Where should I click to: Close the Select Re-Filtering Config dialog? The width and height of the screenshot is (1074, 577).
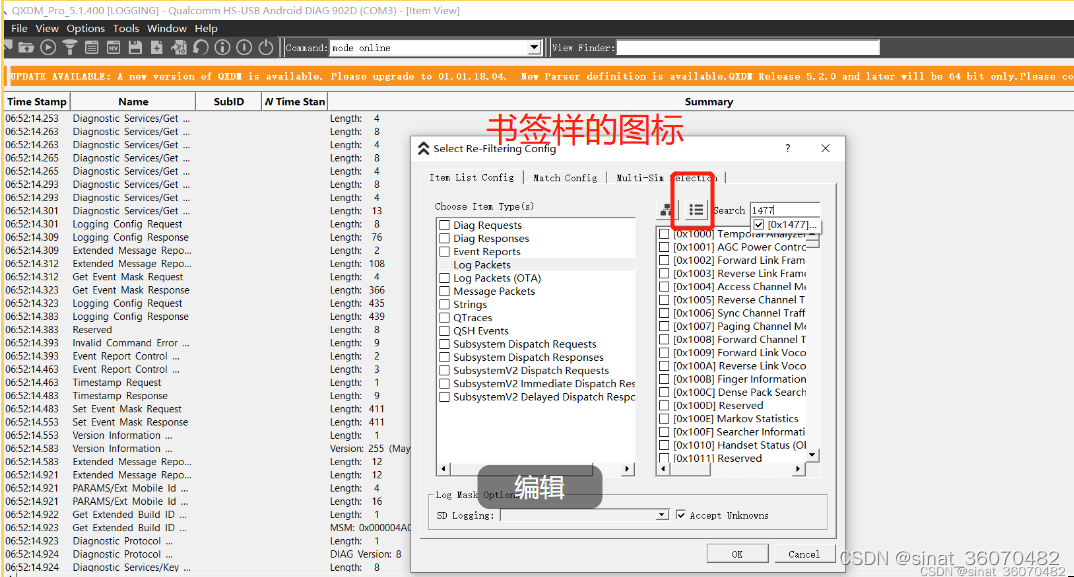pyautogui.click(x=825, y=148)
